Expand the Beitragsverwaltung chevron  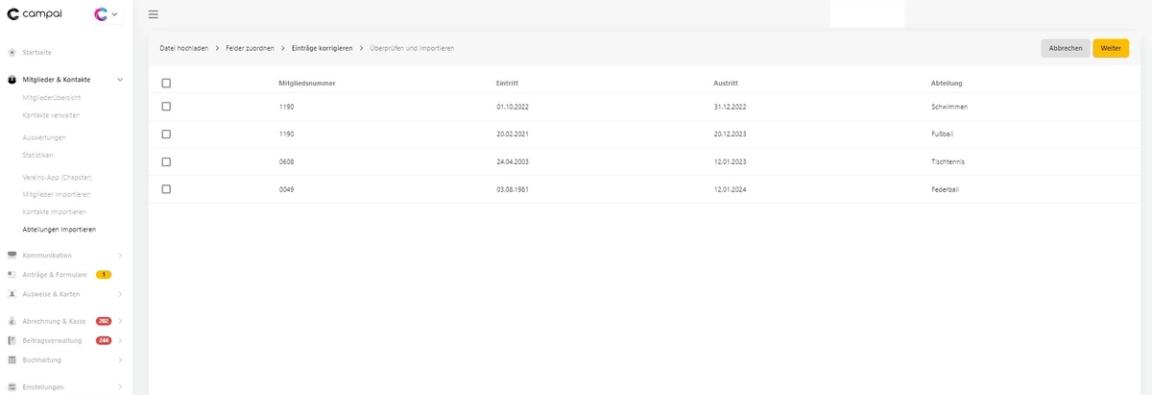[120, 341]
